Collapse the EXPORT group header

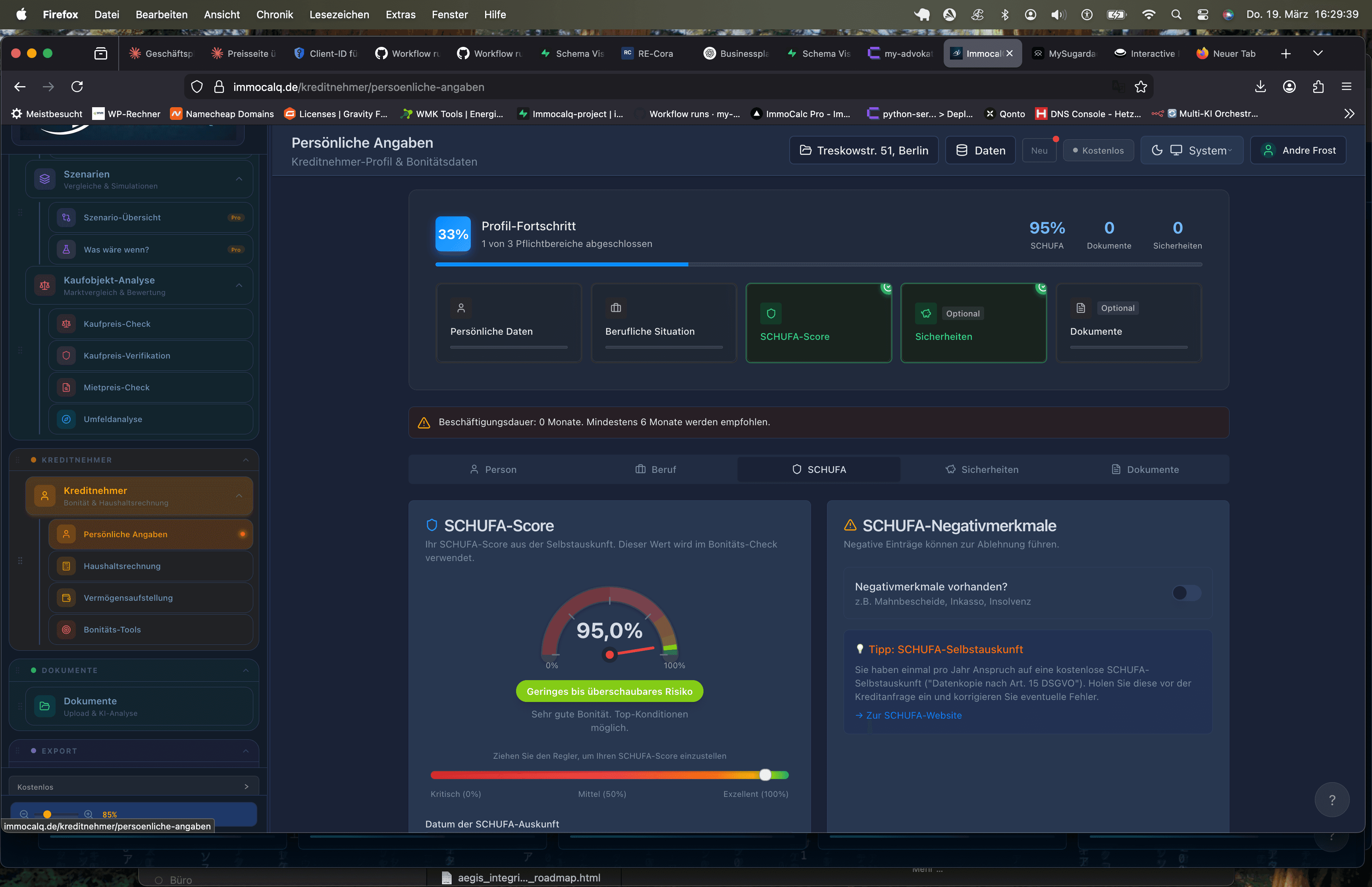246,750
